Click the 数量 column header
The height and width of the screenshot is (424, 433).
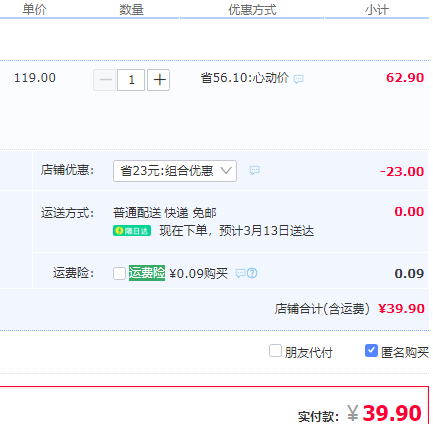(131, 10)
